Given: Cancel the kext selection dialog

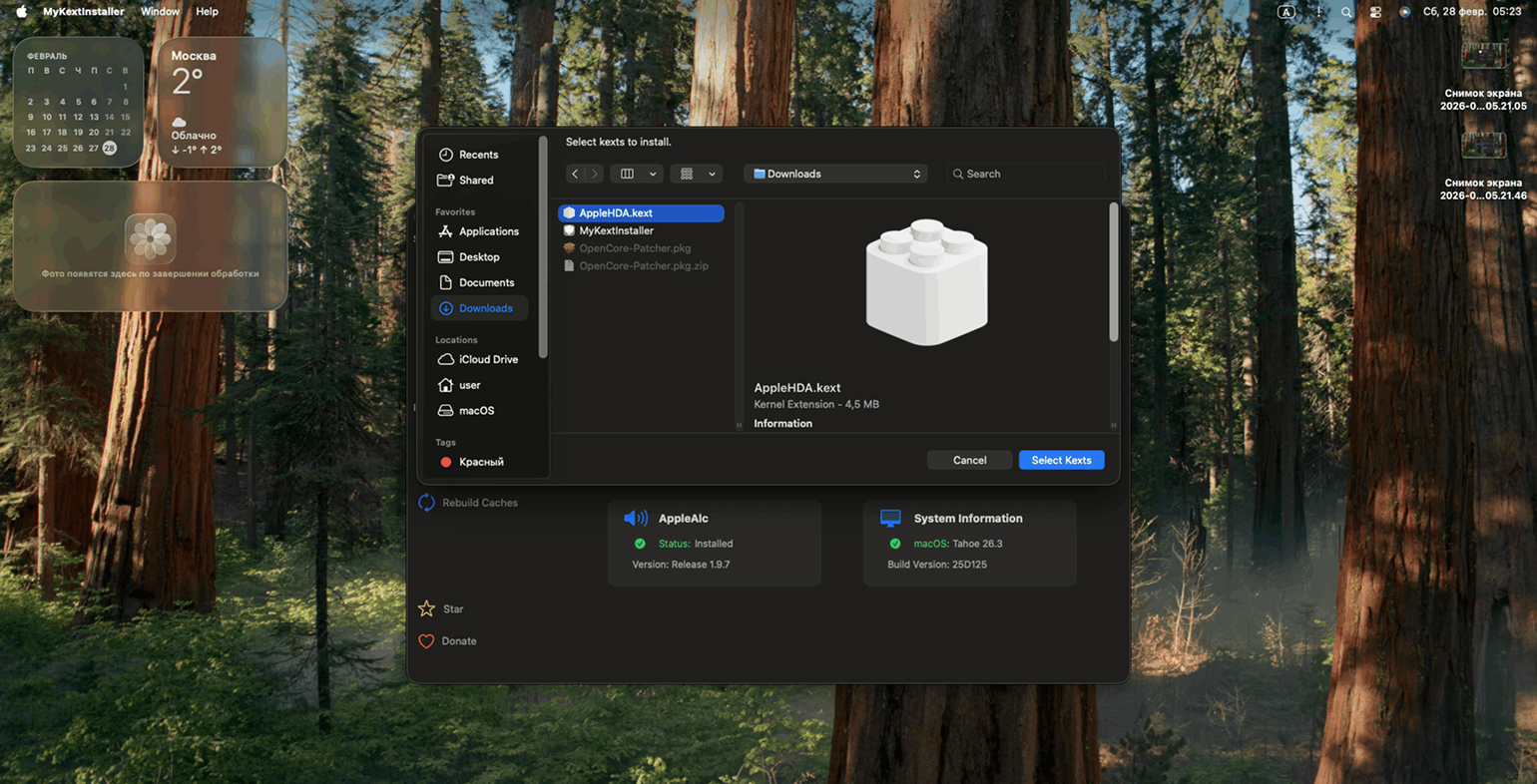Looking at the screenshot, I should coord(969,460).
